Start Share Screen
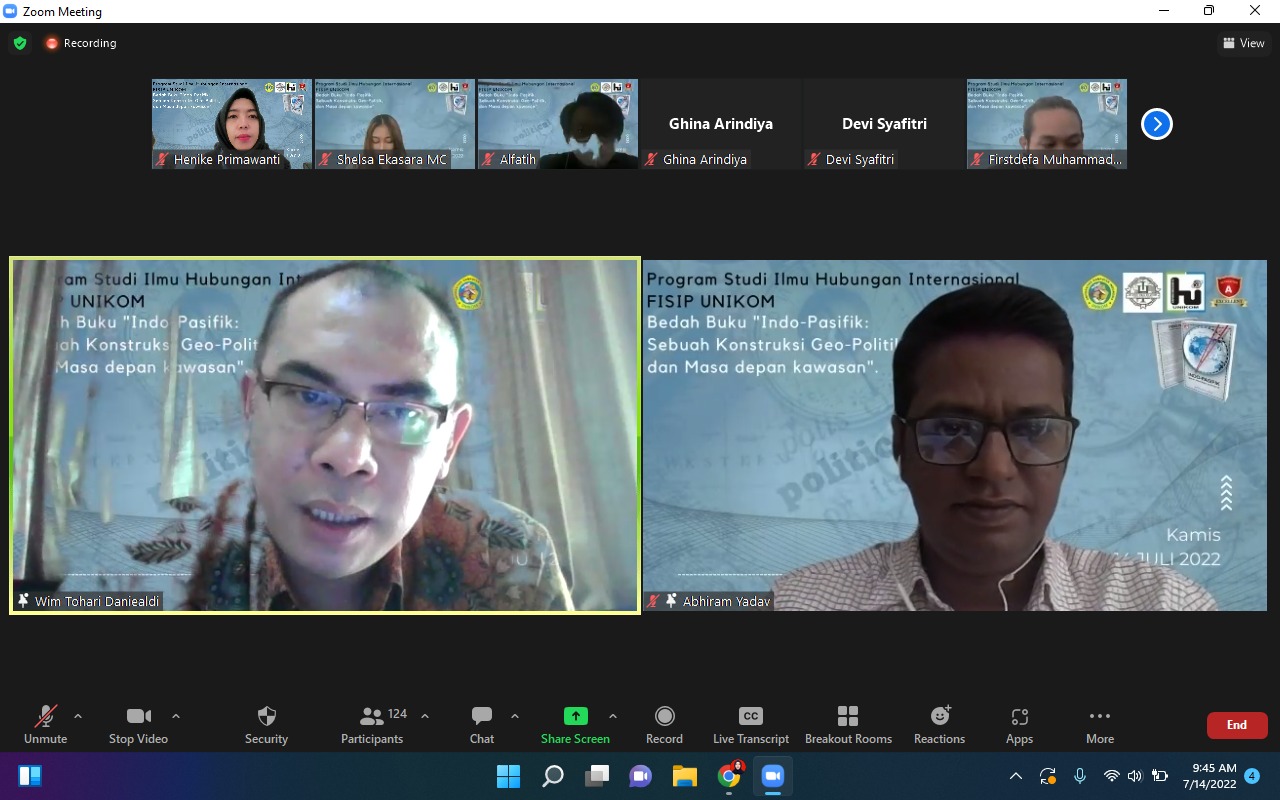 pyautogui.click(x=575, y=725)
